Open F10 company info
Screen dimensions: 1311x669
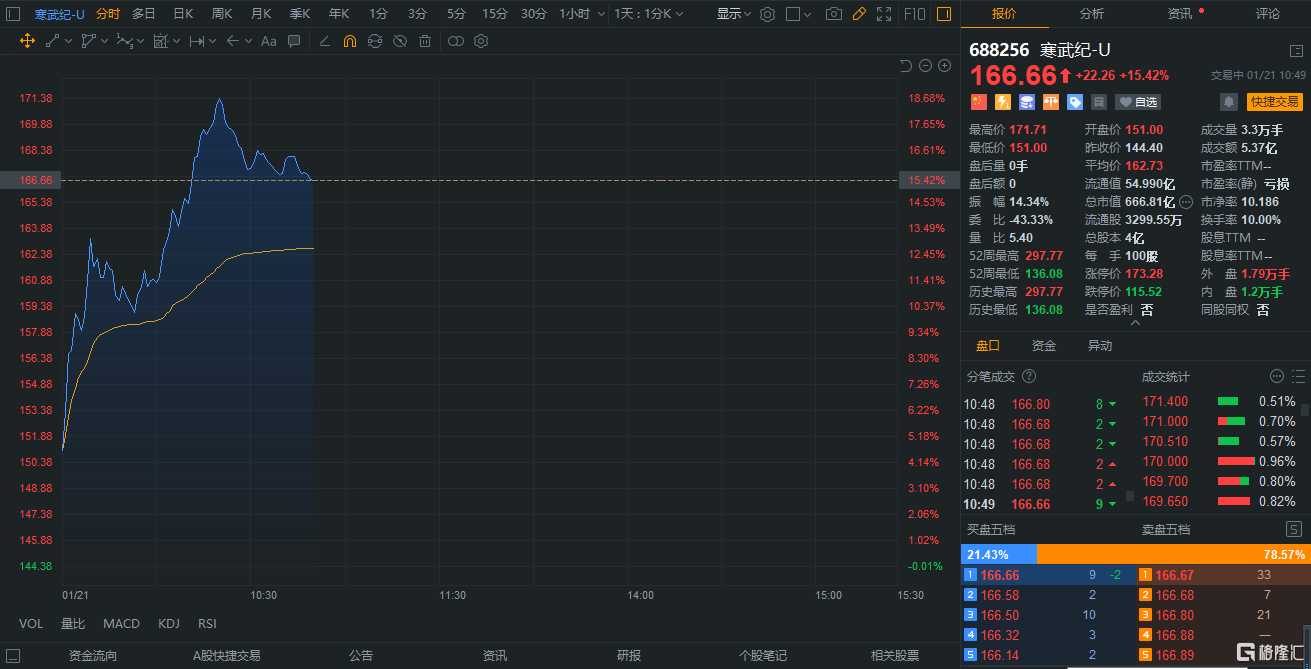tap(914, 14)
